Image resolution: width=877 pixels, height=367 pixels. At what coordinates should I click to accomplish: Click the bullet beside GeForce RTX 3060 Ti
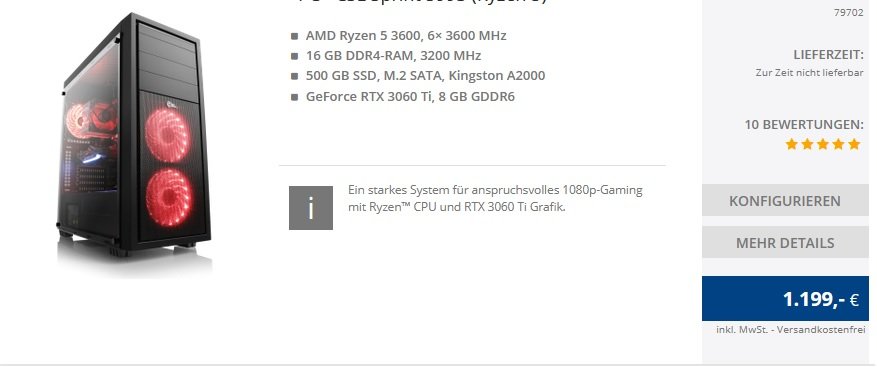click(x=294, y=97)
